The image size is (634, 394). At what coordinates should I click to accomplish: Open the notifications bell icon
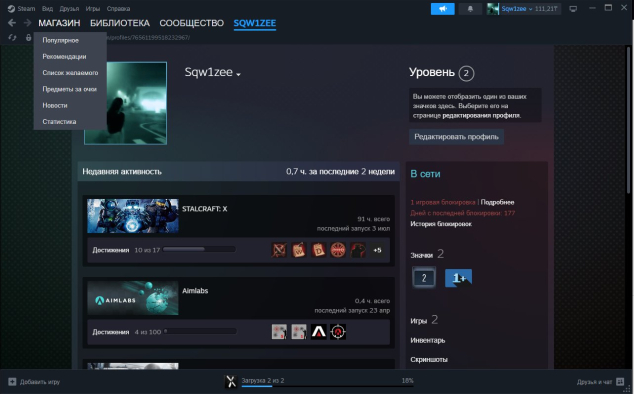470,9
